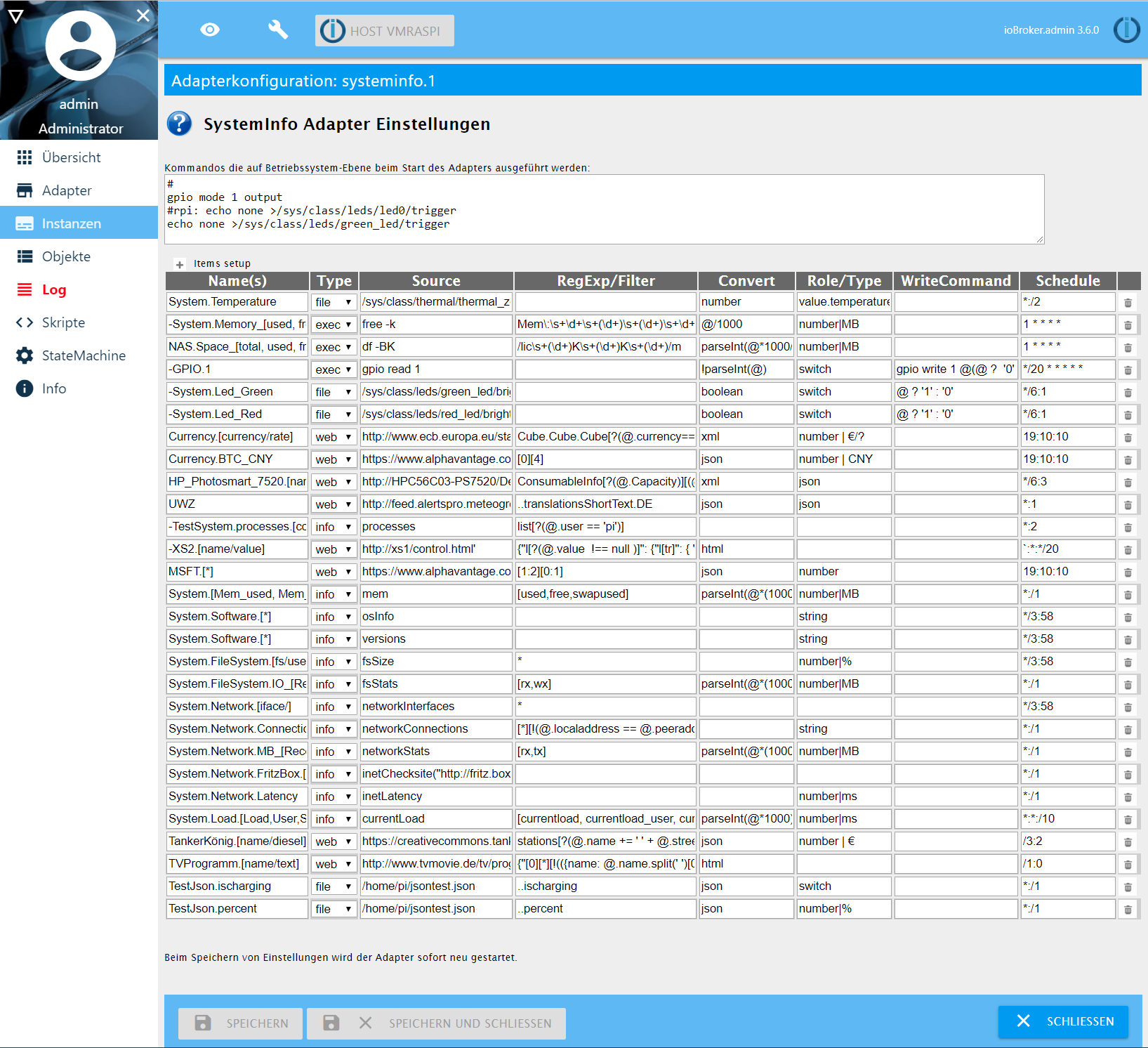Click the startup commands textarea

[x=605, y=209]
